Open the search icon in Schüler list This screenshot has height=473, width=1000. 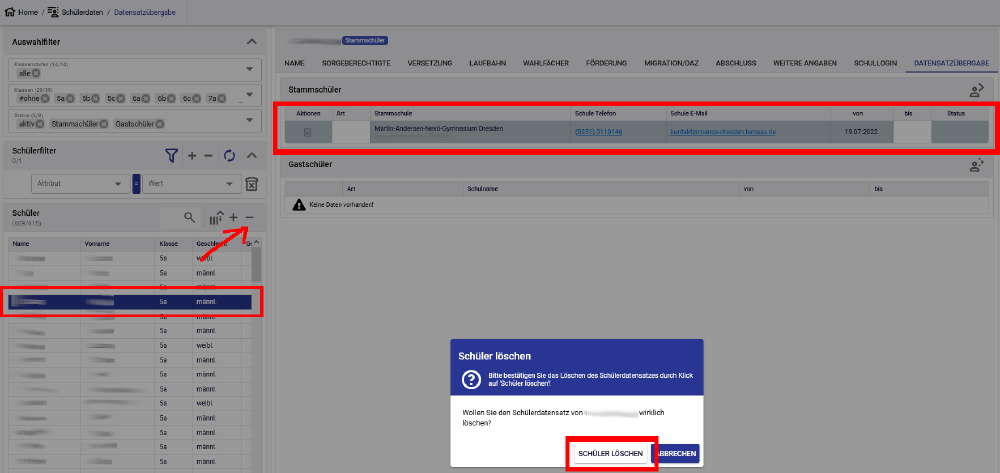(189, 217)
